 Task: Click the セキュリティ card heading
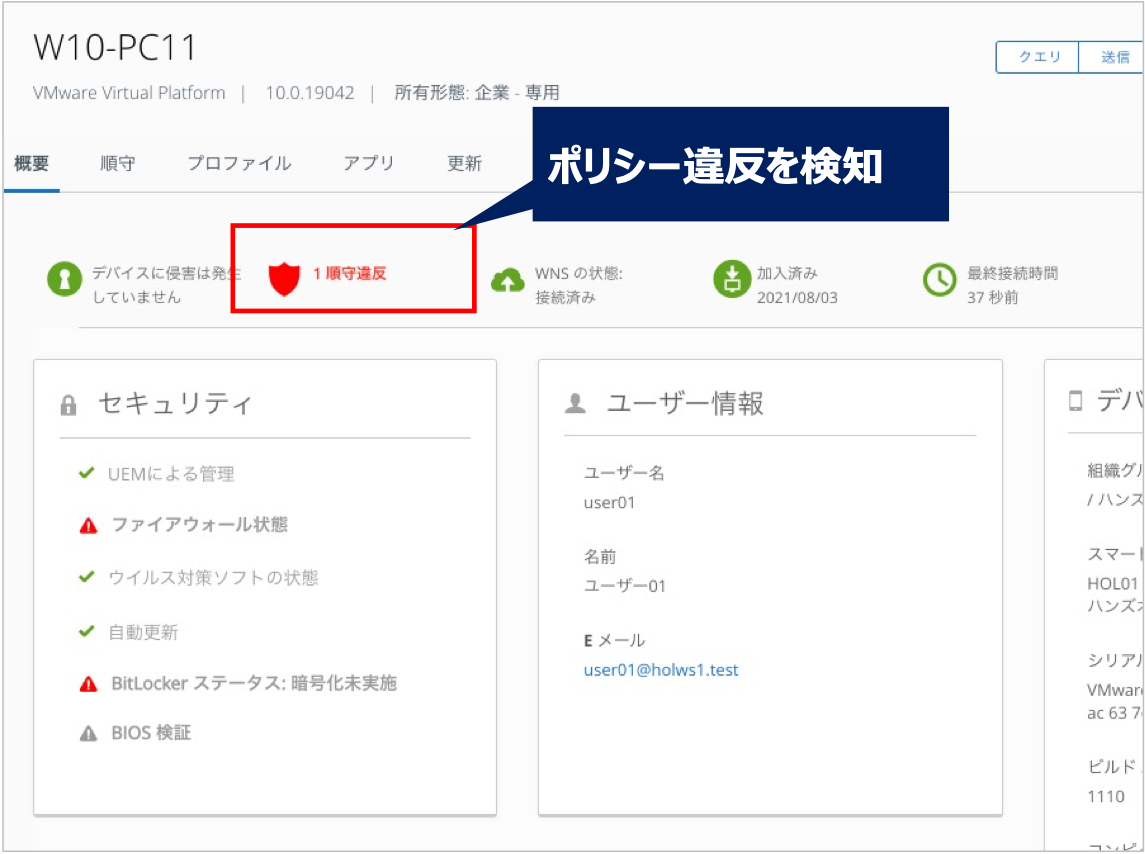click(175, 403)
